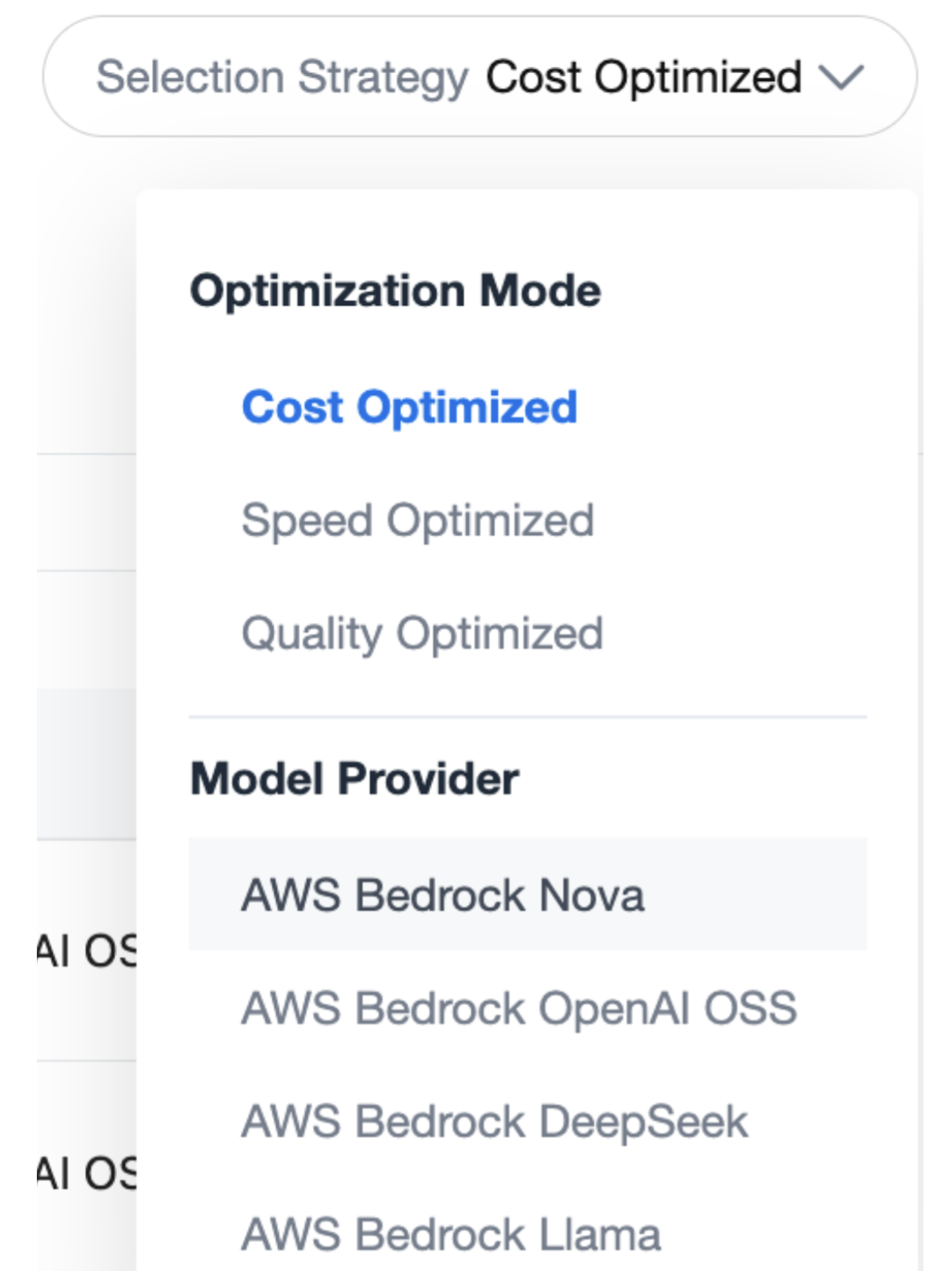Image resolution: width=952 pixels, height=1271 pixels.
Task: Click the Selection Strategy label text
Action: 282,77
